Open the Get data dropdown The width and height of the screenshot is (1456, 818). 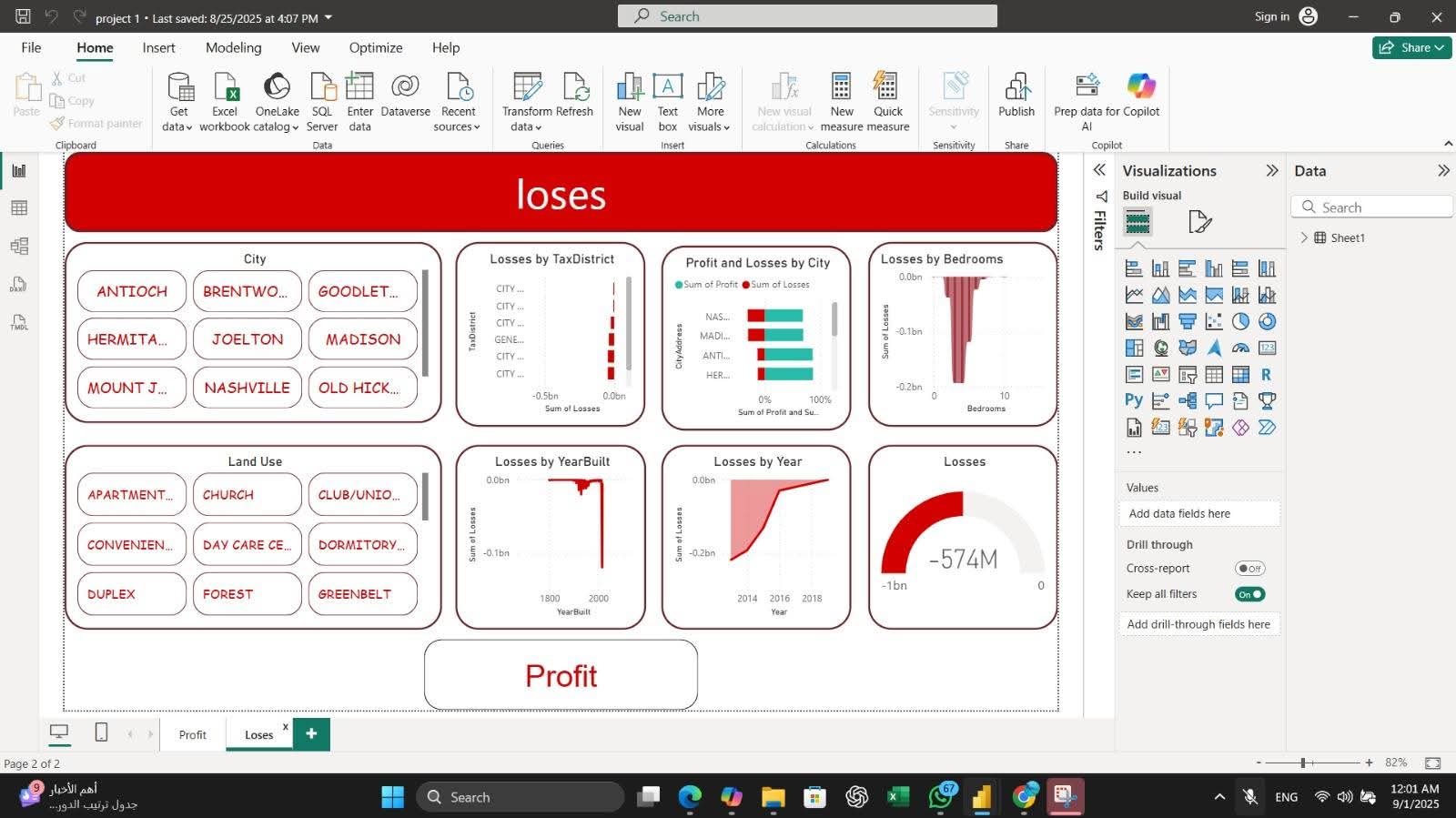point(177,126)
